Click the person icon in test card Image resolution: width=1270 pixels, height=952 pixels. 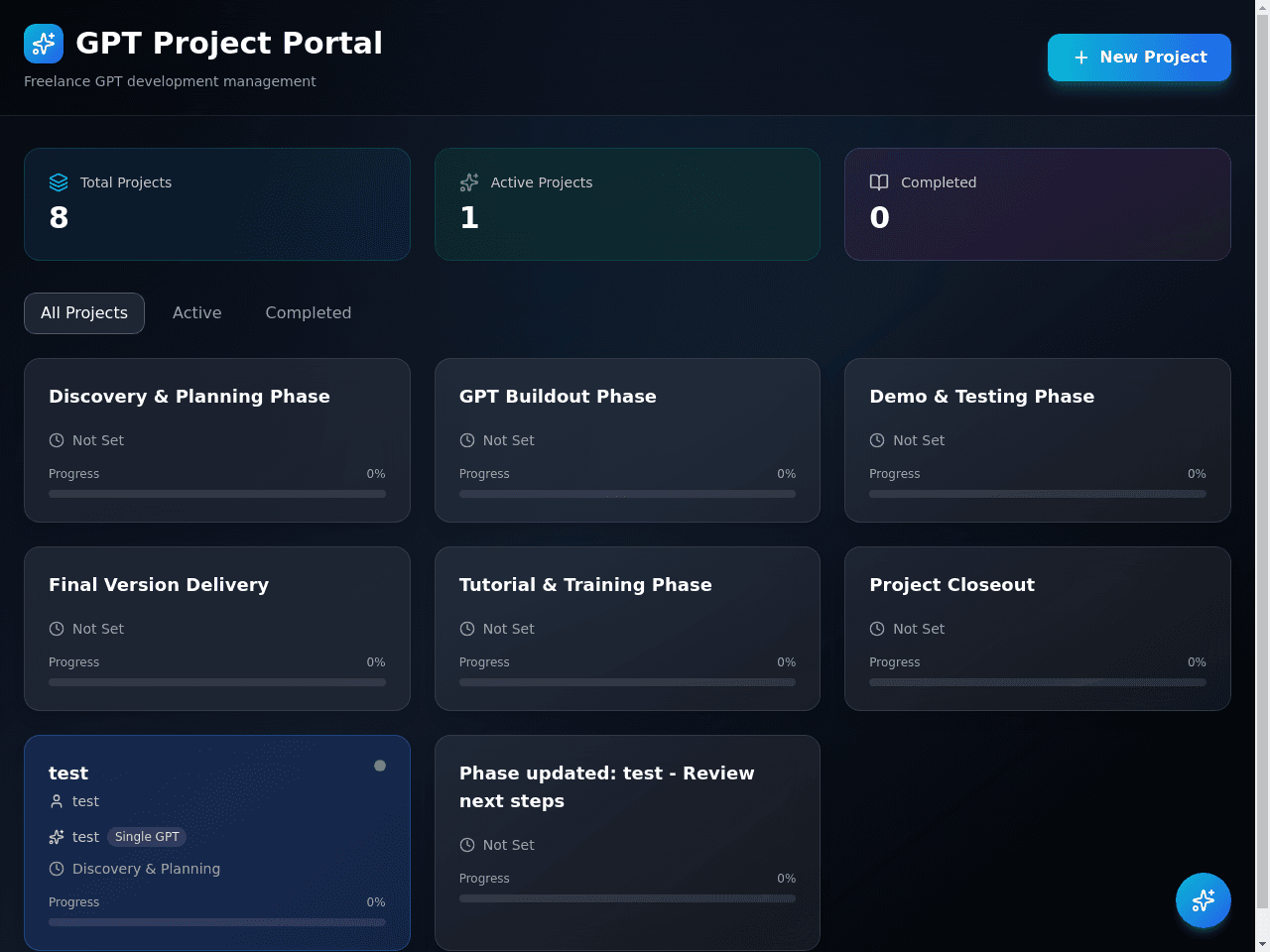(x=57, y=801)
